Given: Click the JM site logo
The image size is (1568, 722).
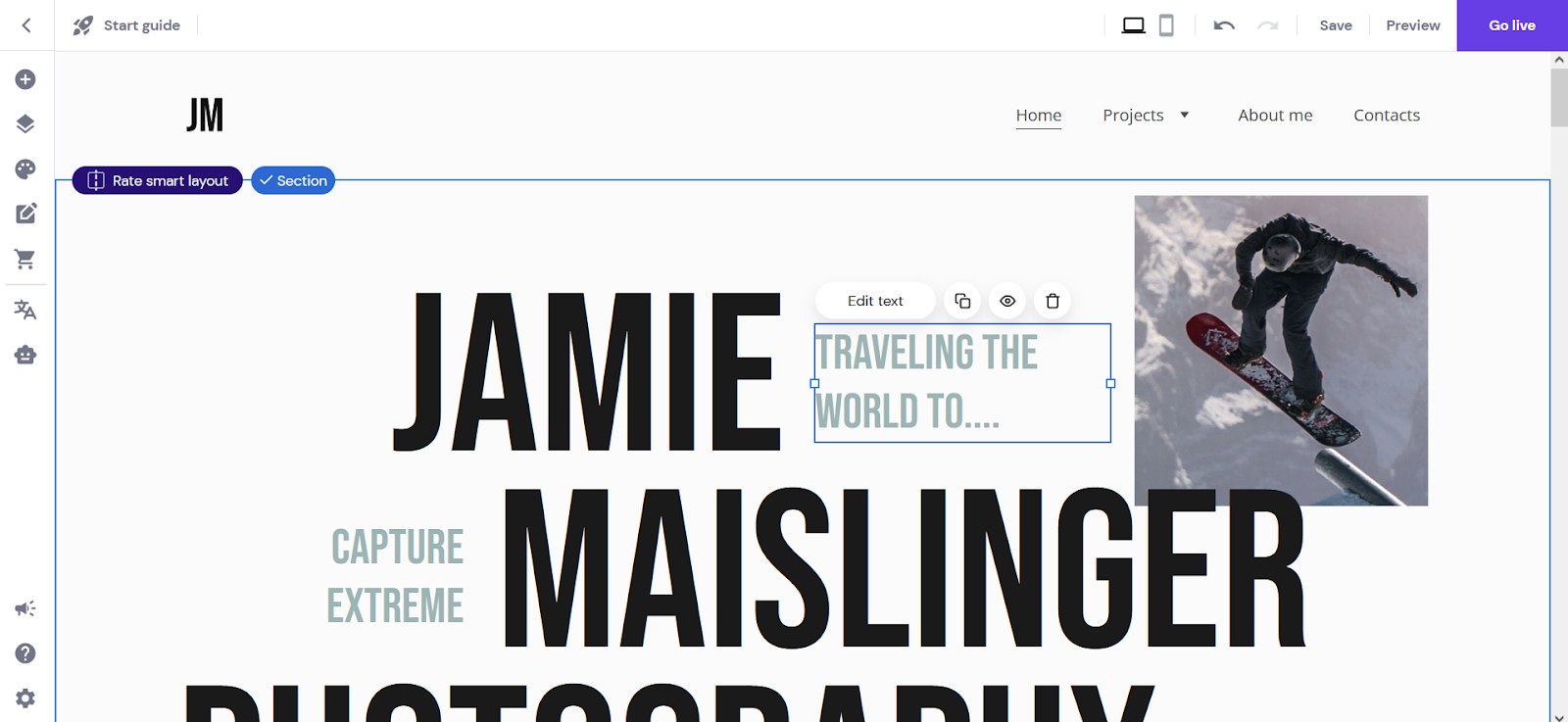Looking at the screenshot, I should click(205, 115).
